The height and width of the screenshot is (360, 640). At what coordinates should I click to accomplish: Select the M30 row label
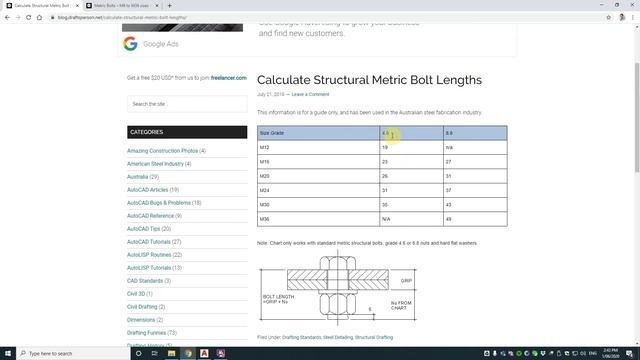click(264, 205)
